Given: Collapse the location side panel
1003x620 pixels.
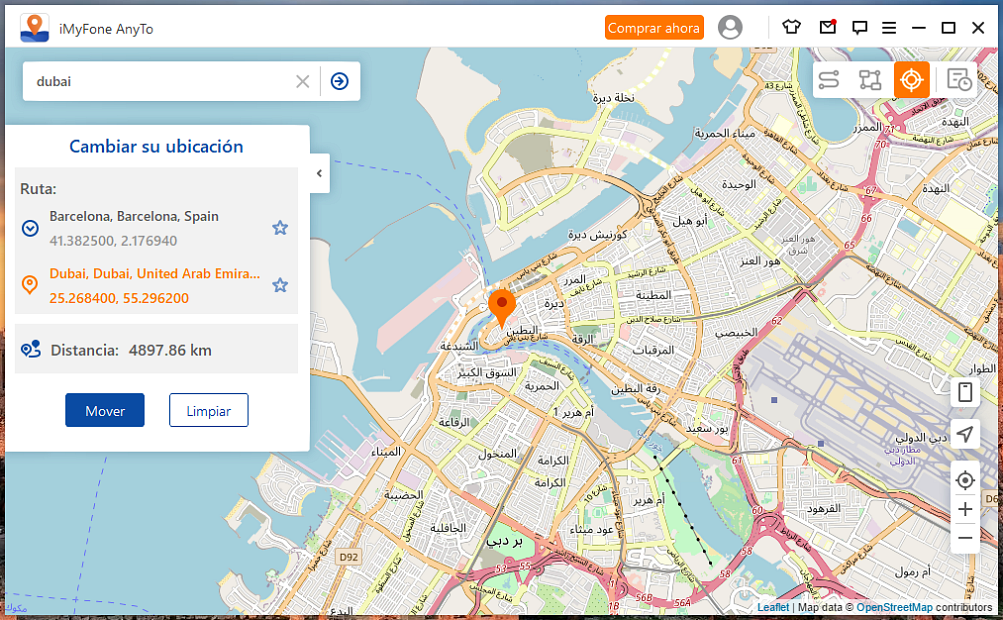Looking at the screenshot, I should 319,173.
